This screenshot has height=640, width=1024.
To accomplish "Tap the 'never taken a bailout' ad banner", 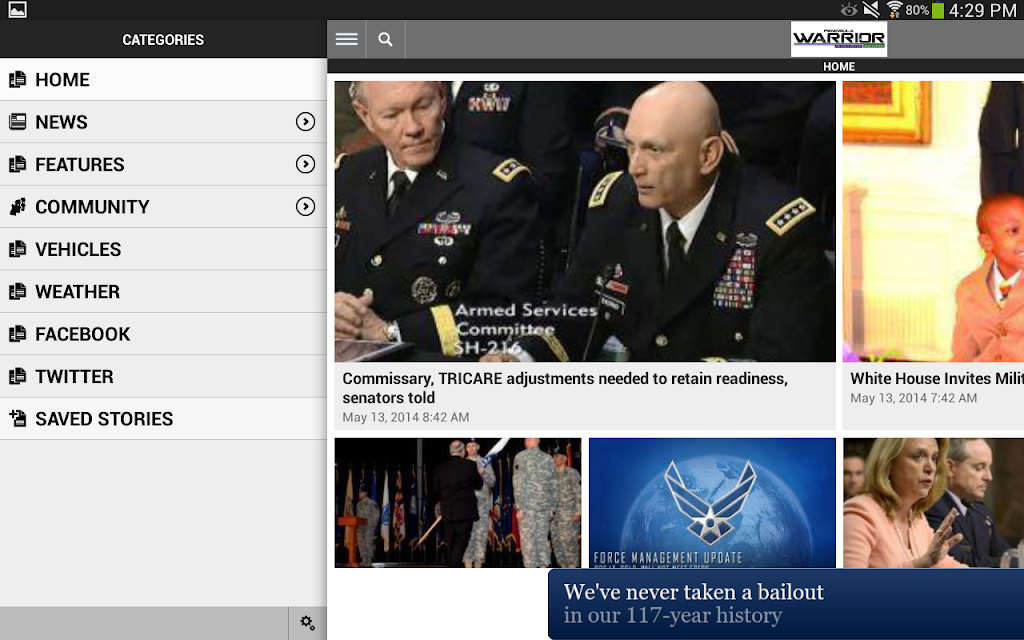I will pos(786,604).
